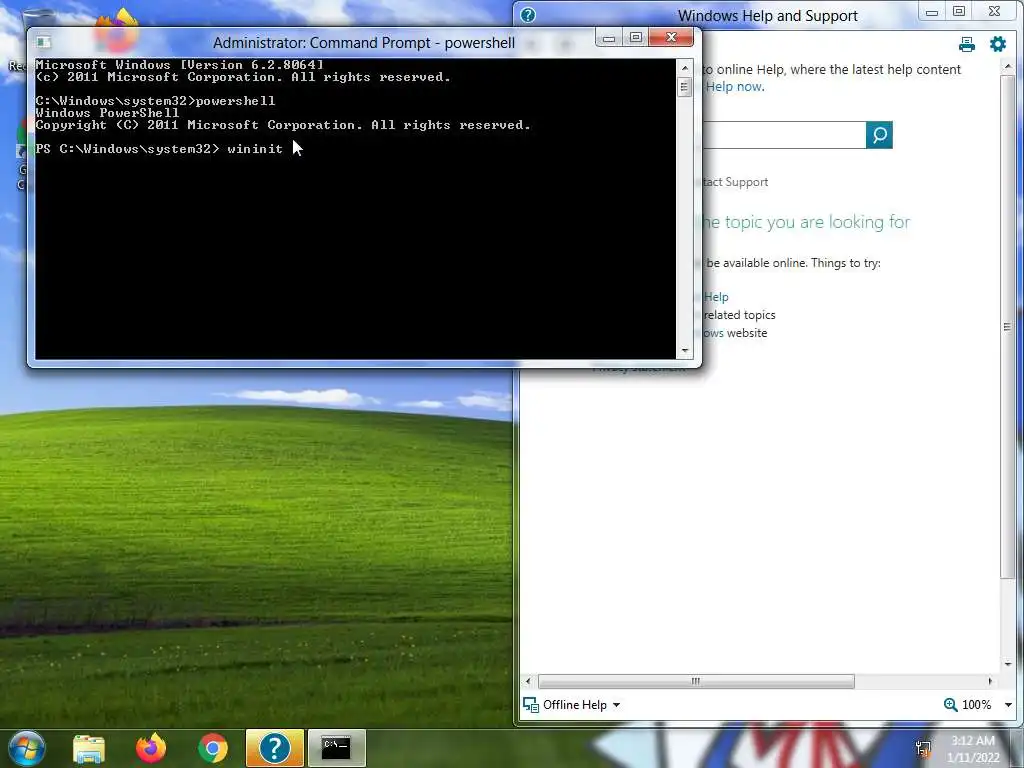Open the zoom level dropdown arrow
This screenshot has height=768, width=1024.
click(x=1008, y=705)
